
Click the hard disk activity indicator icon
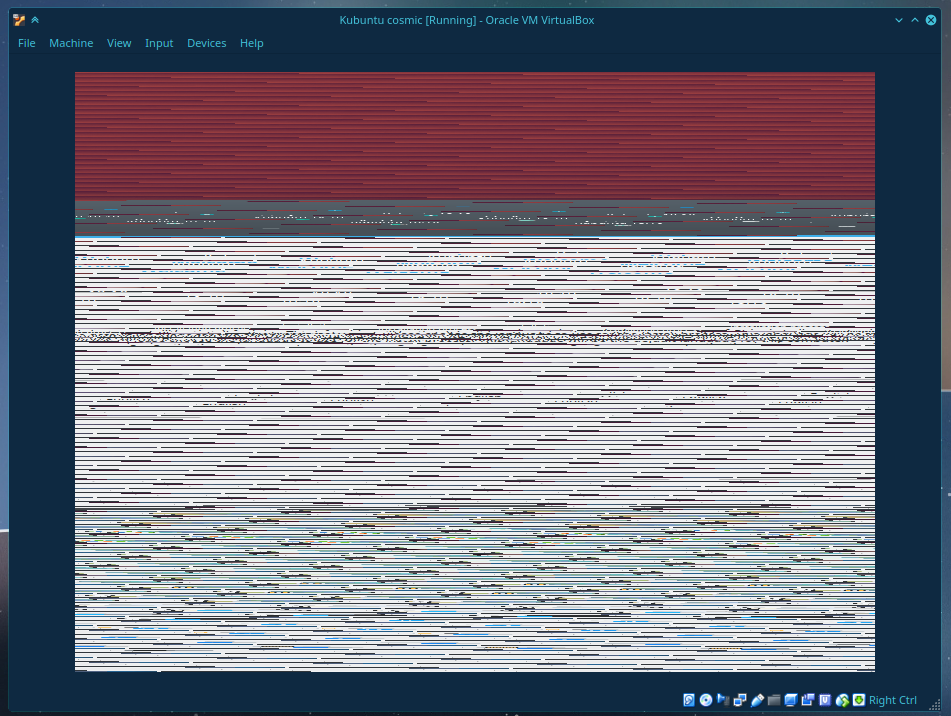[689, 700]
